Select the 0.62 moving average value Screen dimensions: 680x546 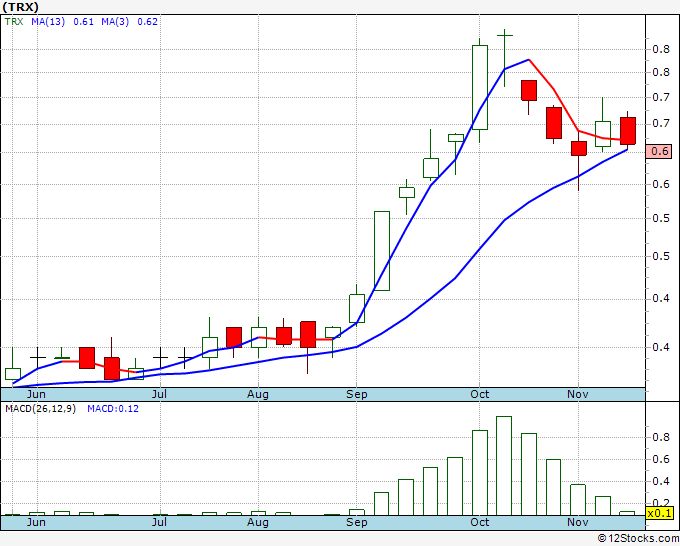coord(147,22)
